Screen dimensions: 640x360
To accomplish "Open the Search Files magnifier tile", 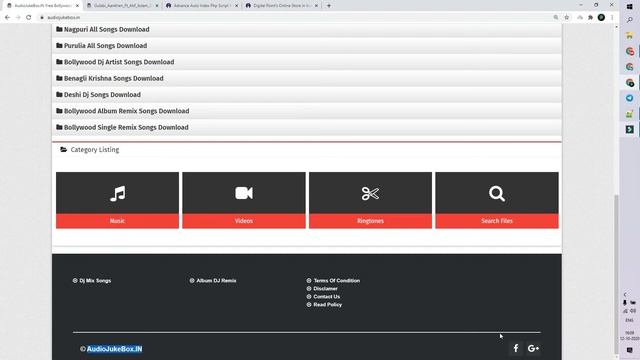I will (x=497, y=200).
